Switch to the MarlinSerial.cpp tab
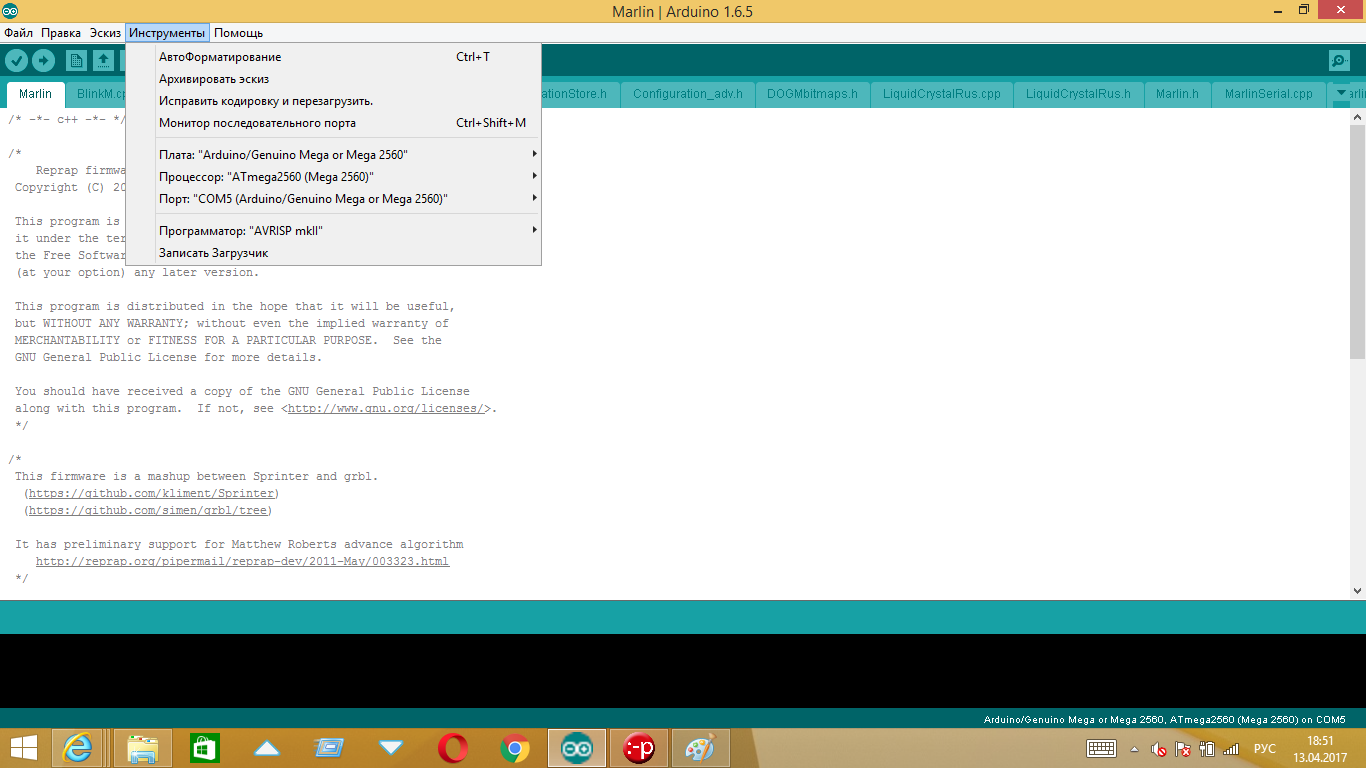This screenshot has width=1366, height=768. (x=1268, y=94)
